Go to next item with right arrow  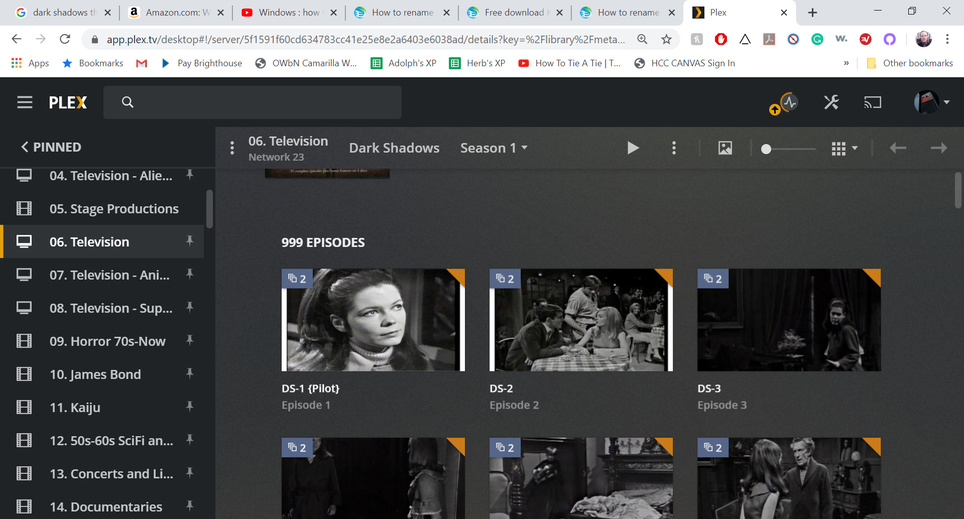coord(938,148)
